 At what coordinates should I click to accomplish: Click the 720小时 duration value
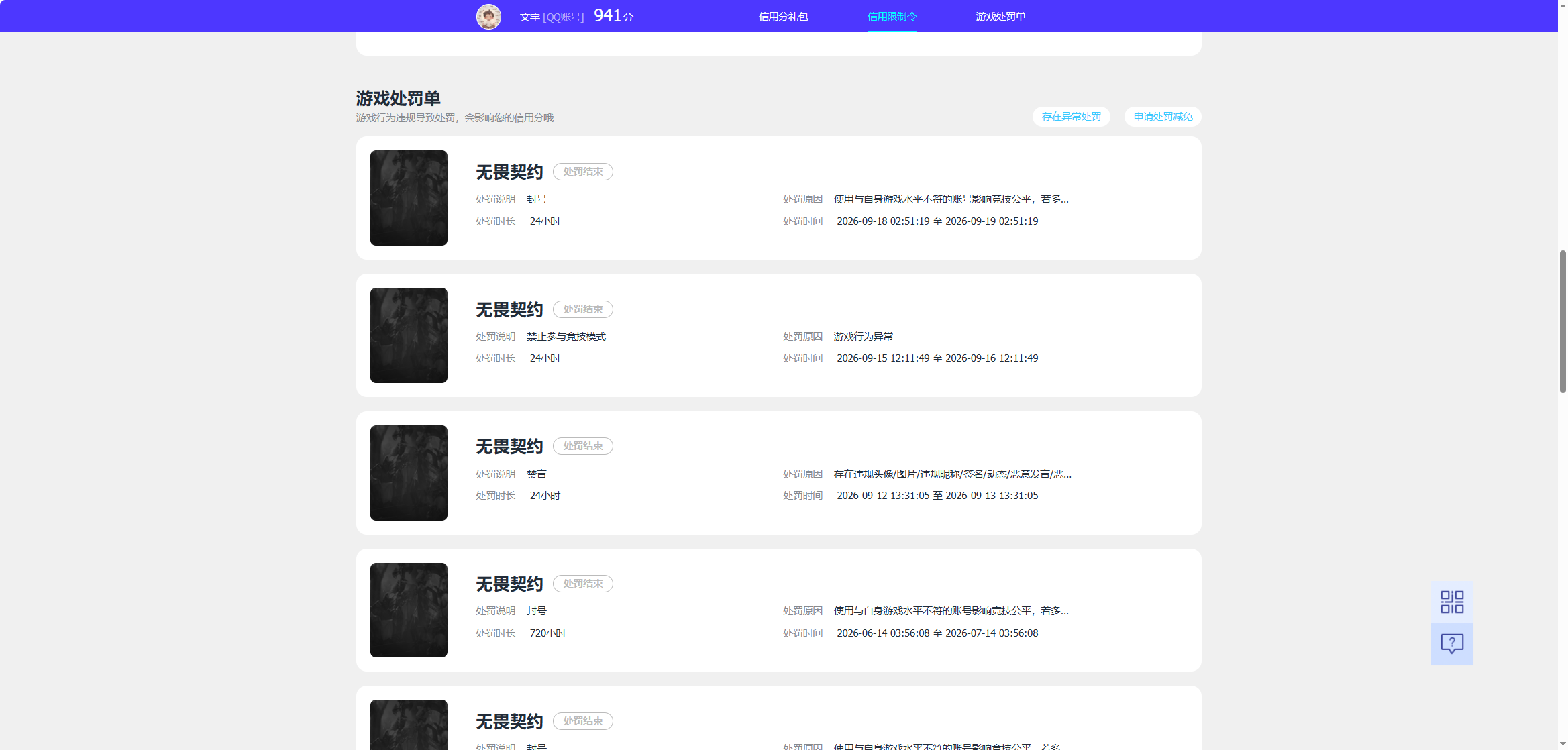click(x=547, y=633)
